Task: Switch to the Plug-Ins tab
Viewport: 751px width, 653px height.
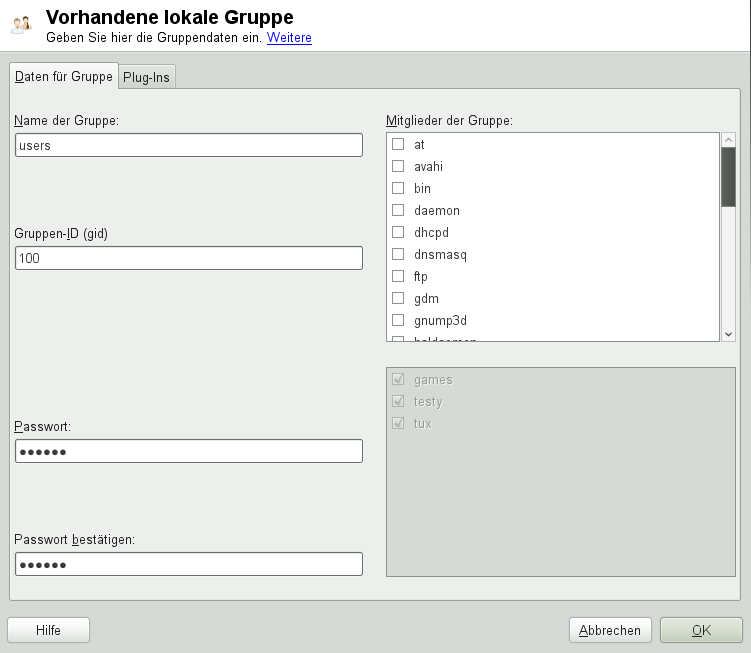Action: [x=146, y=77]
